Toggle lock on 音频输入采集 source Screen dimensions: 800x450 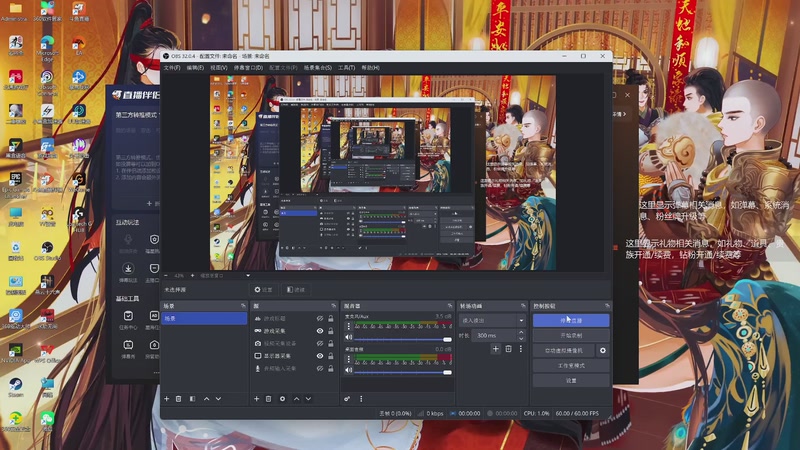point(331,368)
